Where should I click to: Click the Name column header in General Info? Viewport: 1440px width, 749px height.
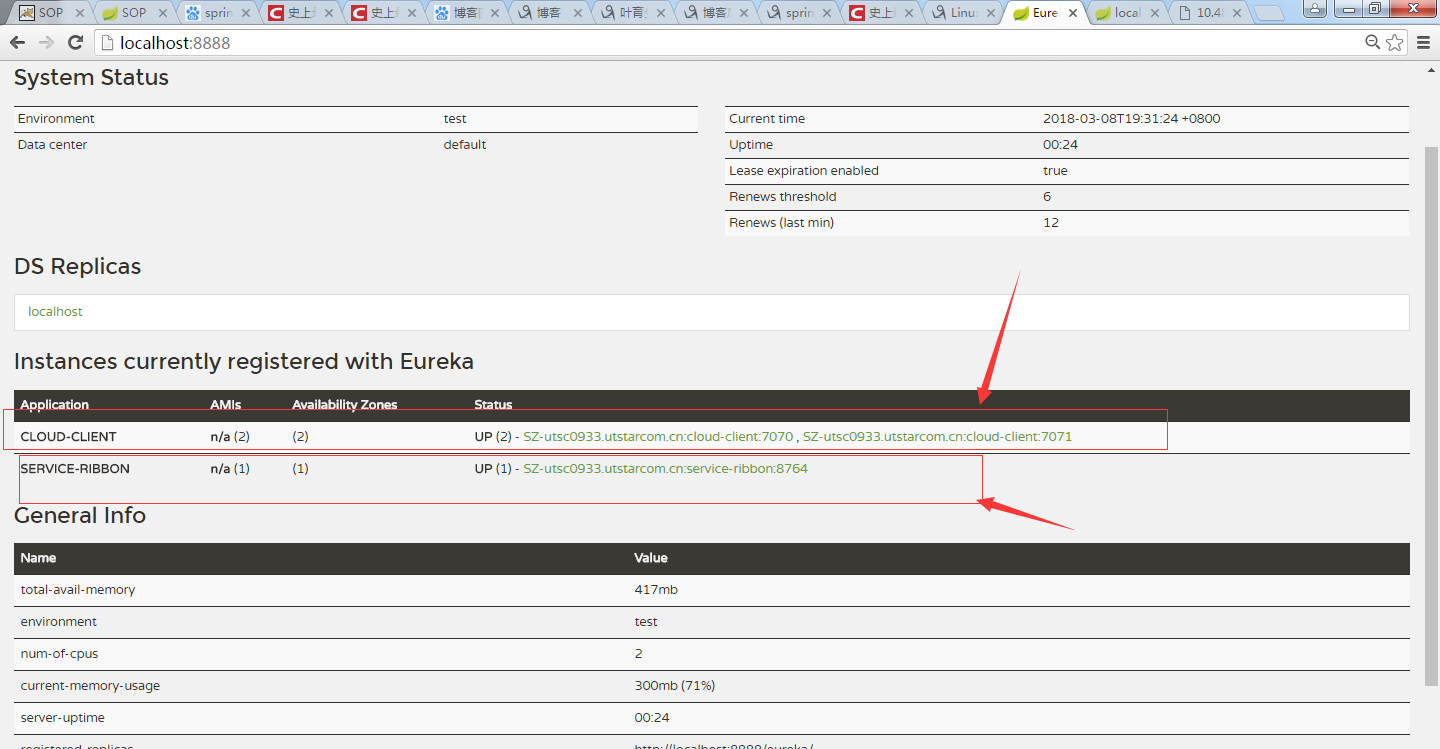click(x=38, y=558)
